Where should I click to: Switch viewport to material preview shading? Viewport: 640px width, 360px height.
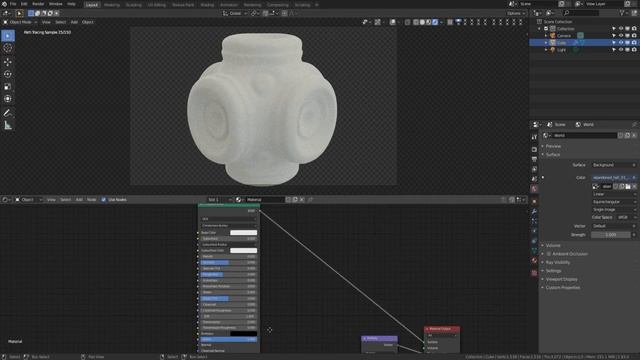click(429, 22)
